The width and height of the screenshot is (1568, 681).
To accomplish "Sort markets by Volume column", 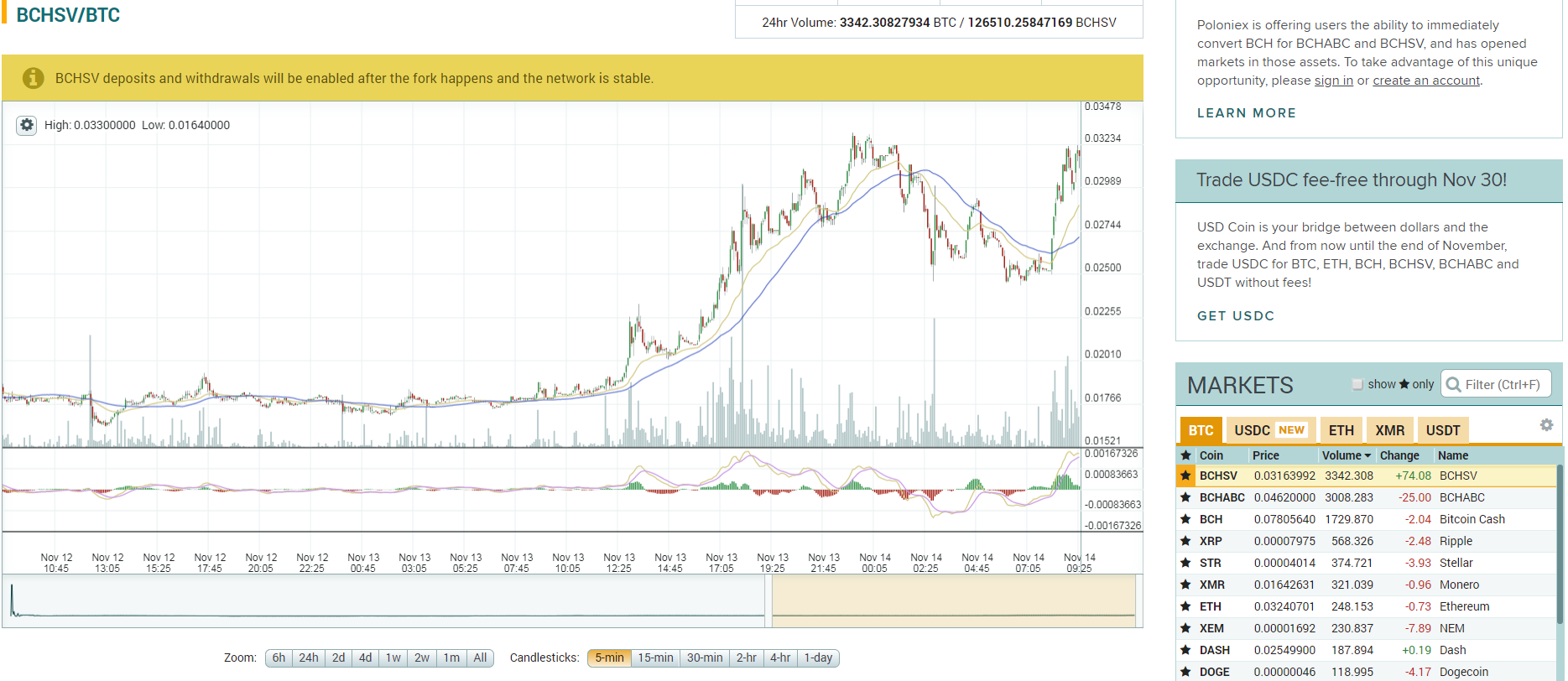I will (1346, 455).
